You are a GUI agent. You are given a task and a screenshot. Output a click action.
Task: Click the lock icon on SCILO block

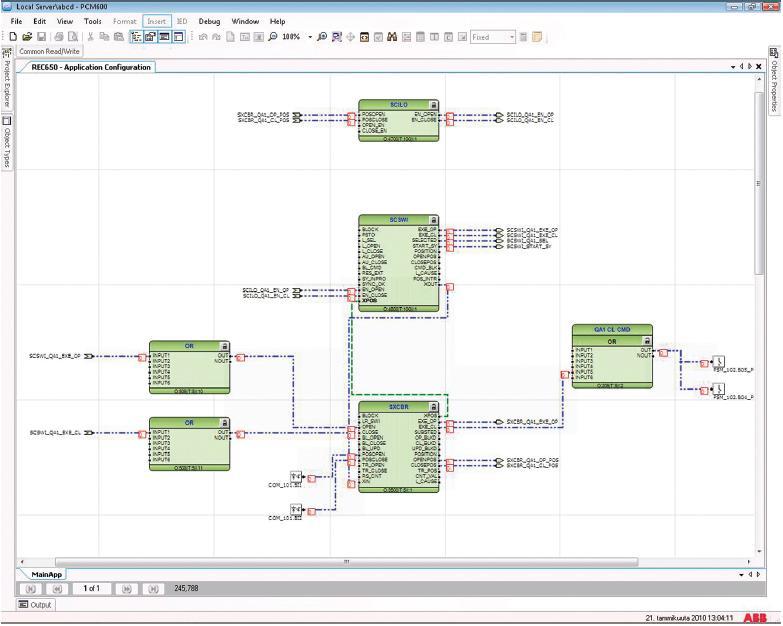[433, 105]
